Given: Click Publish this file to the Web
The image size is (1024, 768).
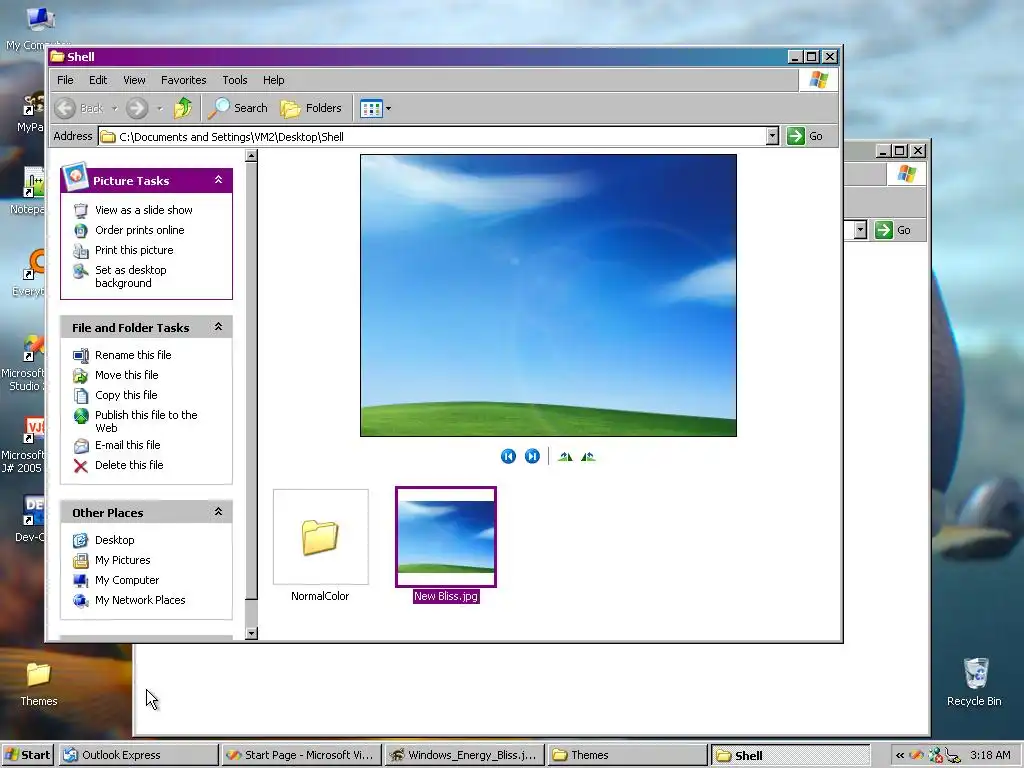Looking at the screenshot, I should coord(146,421).
